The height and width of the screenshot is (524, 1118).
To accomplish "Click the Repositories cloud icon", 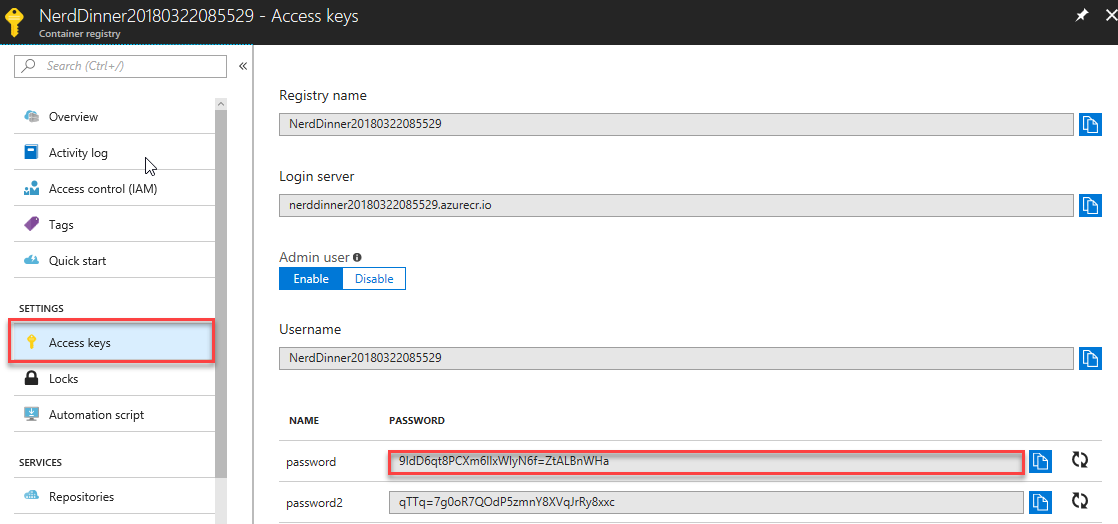I will [x=31, y=496].
